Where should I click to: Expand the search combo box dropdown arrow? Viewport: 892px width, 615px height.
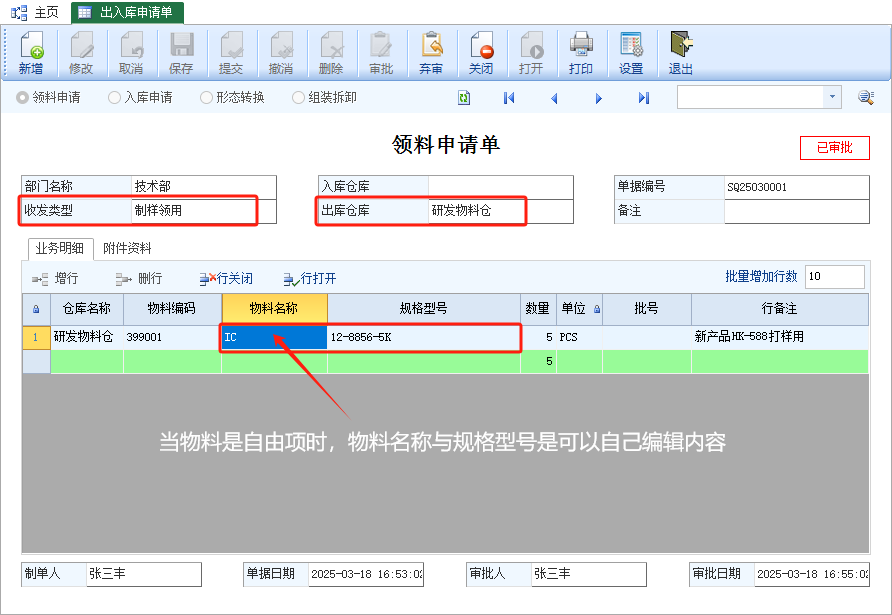[832, 97]
